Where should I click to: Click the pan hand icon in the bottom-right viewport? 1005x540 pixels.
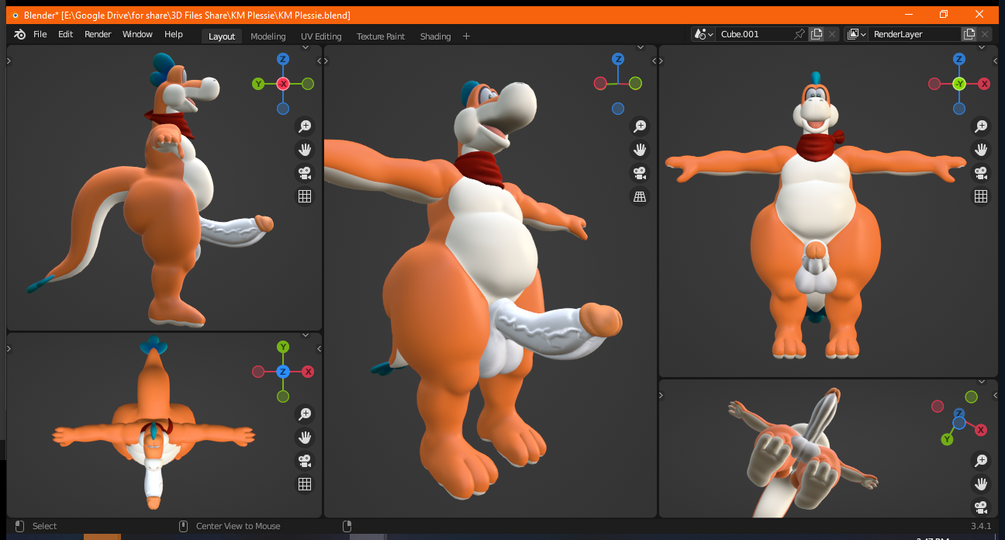coord(981,484)
